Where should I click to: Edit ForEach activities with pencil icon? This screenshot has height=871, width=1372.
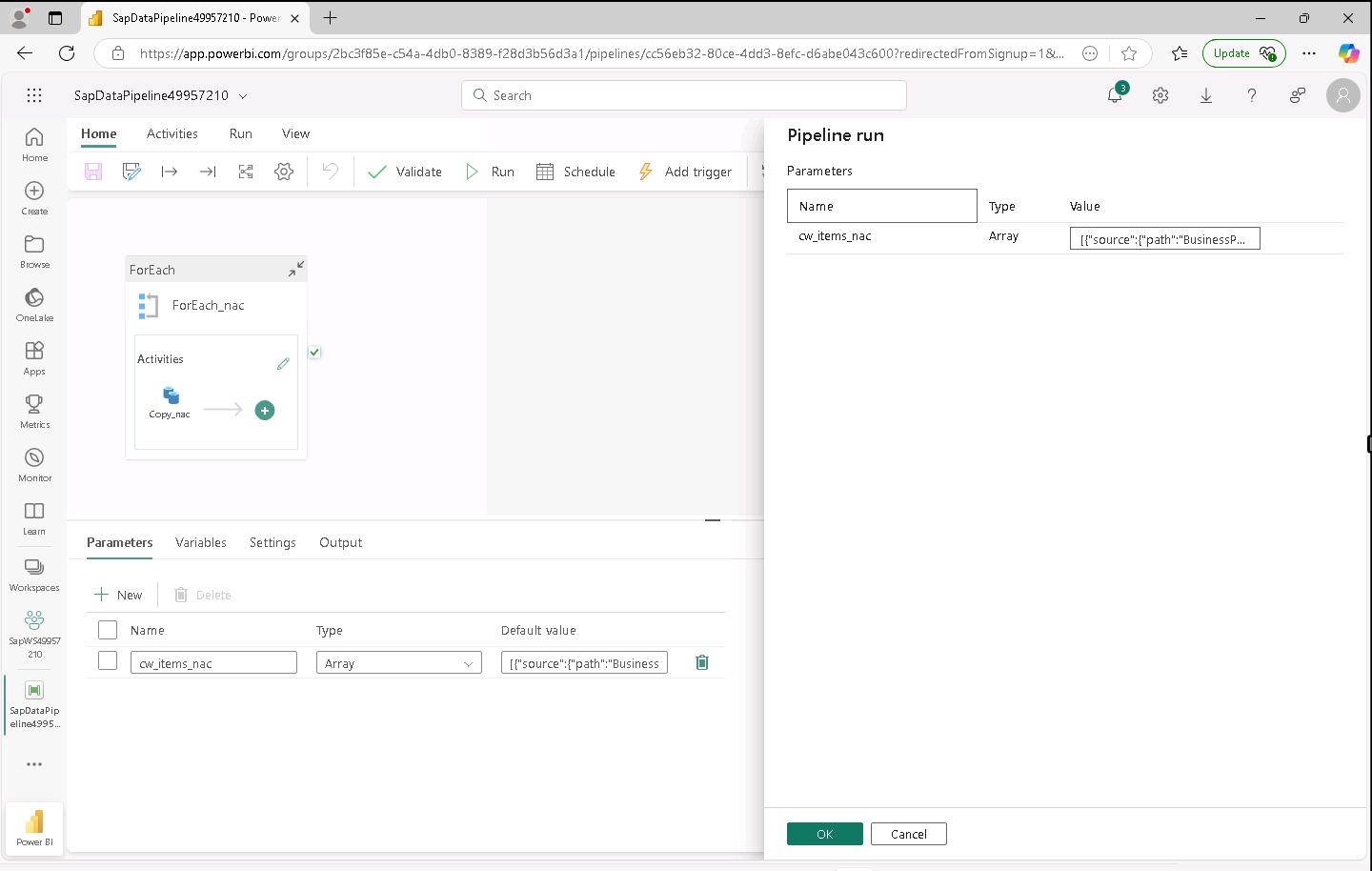pyautogui.click(x=283, y=364)
